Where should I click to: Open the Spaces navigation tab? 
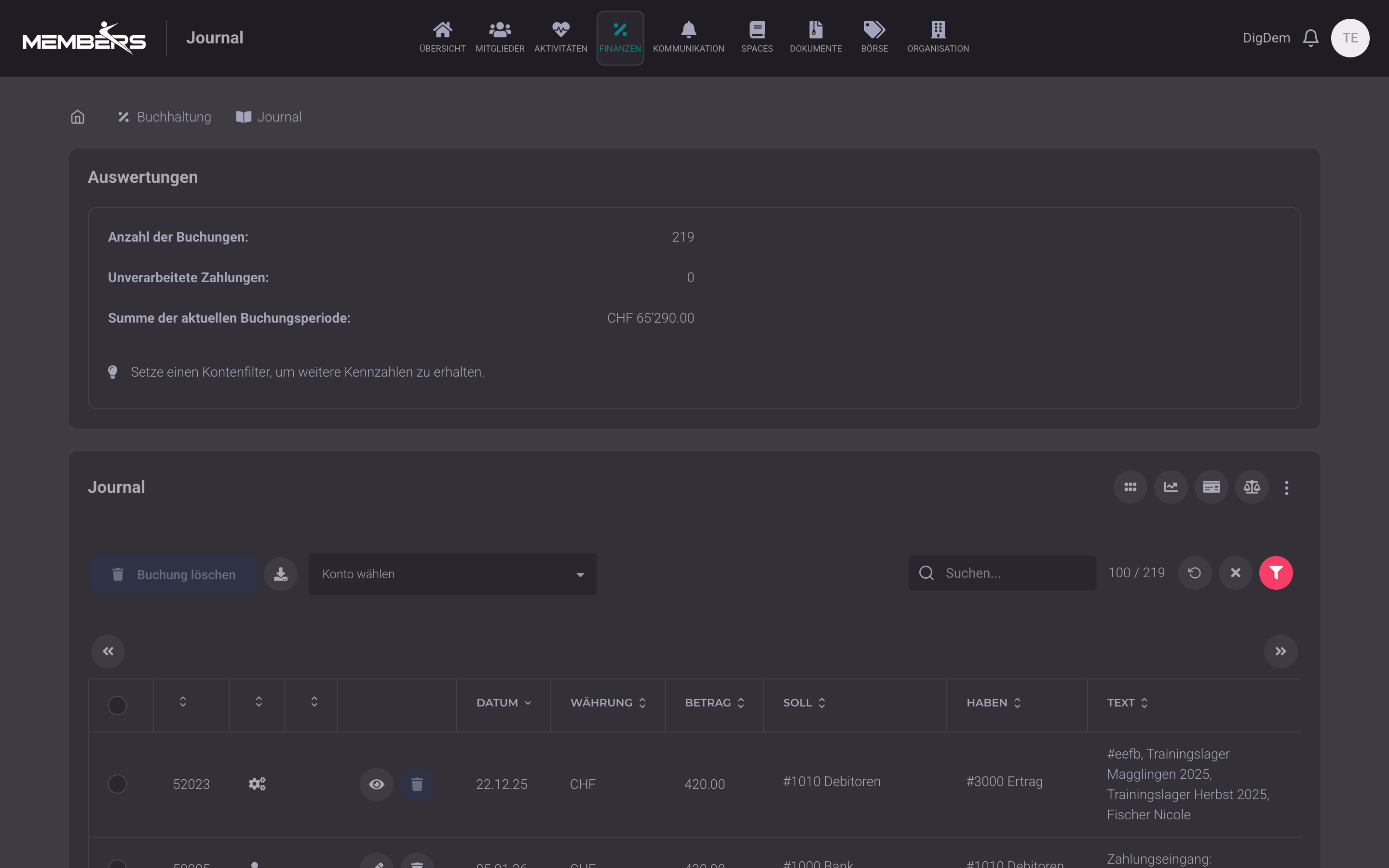757,38
